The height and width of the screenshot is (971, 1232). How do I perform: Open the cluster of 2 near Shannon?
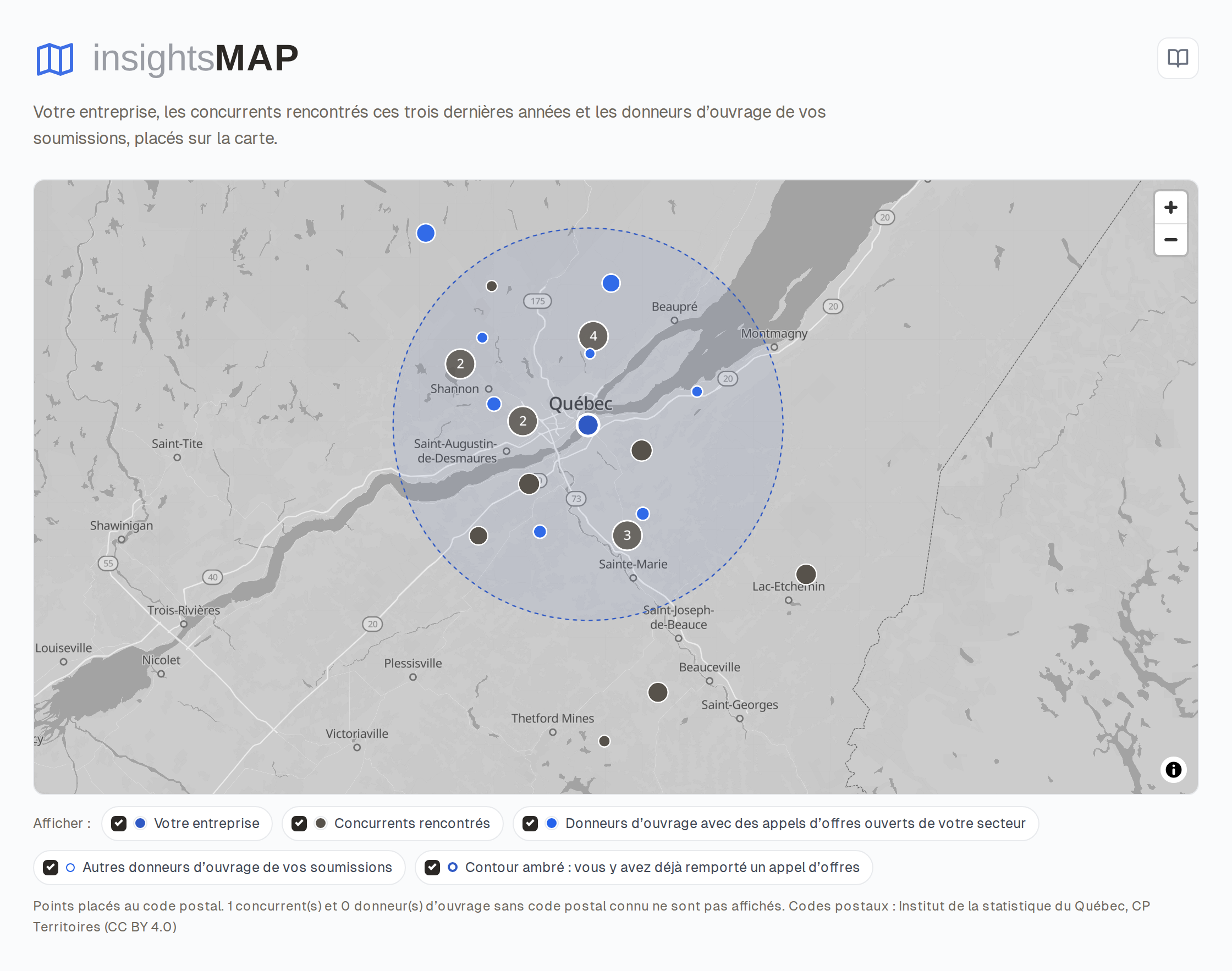coord(460,364)
